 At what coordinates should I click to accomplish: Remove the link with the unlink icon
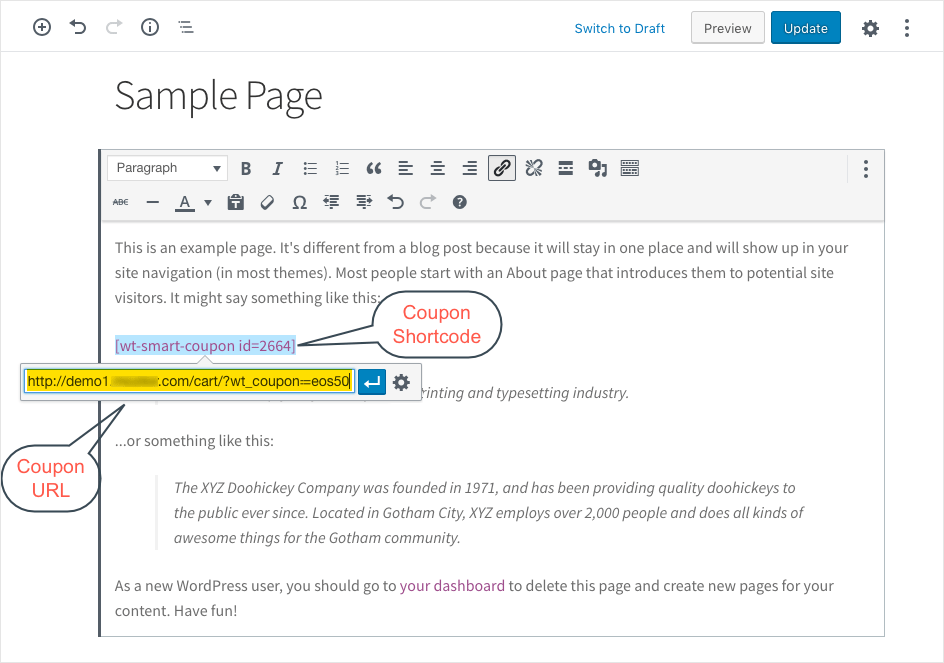[x=533, y=168]
